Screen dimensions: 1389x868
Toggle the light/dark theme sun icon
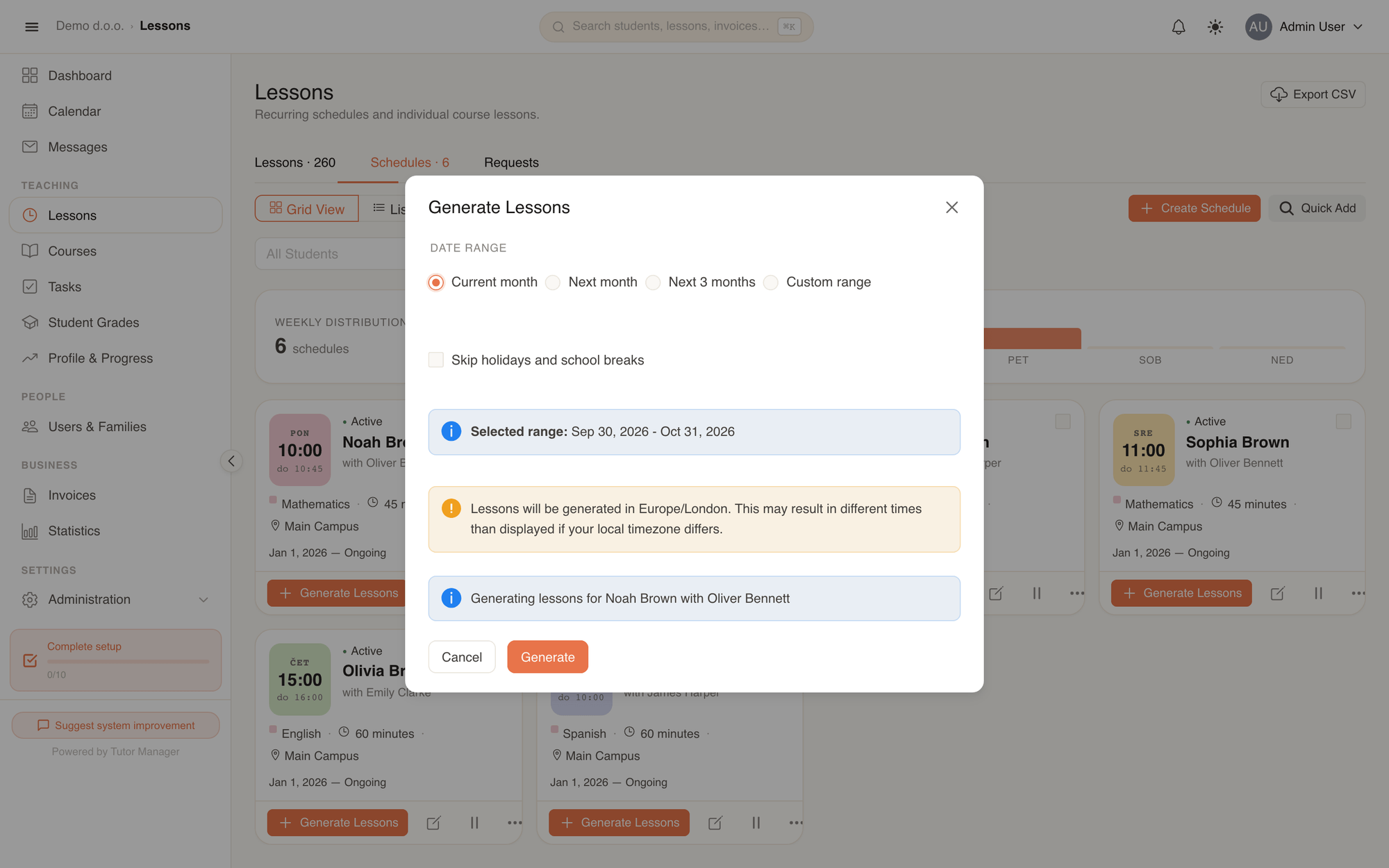point(1215,26)
